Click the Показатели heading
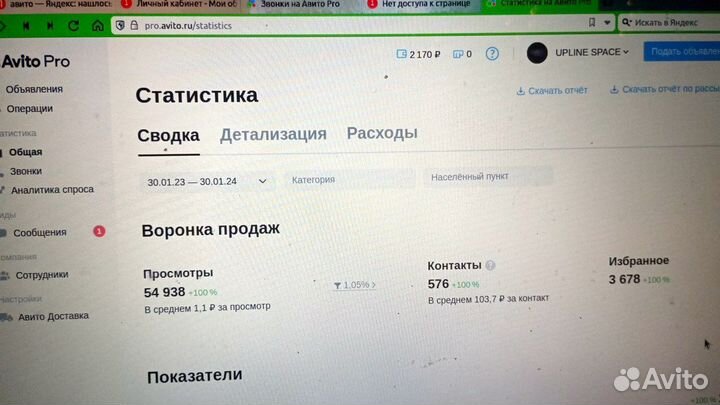Viewport: 720px width, 405px height. pyautogui.click(x=195, y=376)
